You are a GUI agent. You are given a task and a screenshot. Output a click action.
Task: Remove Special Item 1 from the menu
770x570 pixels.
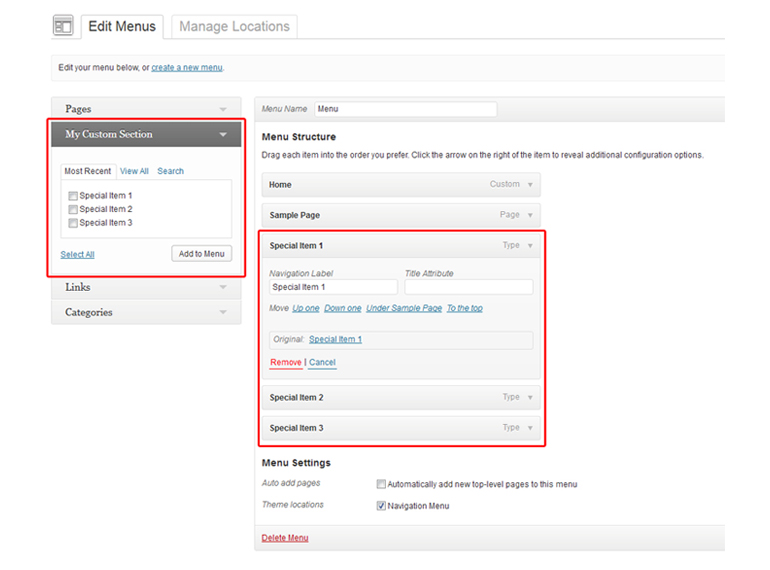click(285, 362)
